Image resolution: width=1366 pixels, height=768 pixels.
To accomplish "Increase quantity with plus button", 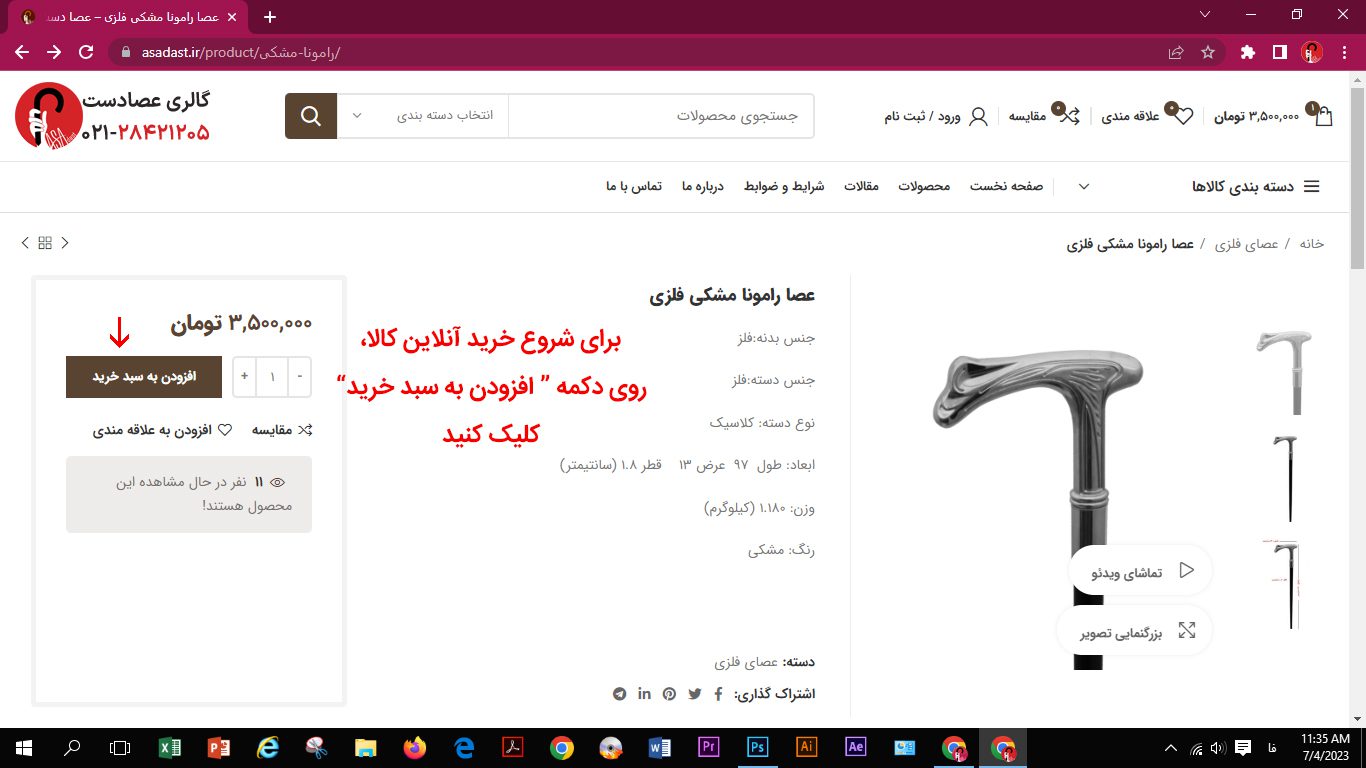I will [x=244, y=377].
